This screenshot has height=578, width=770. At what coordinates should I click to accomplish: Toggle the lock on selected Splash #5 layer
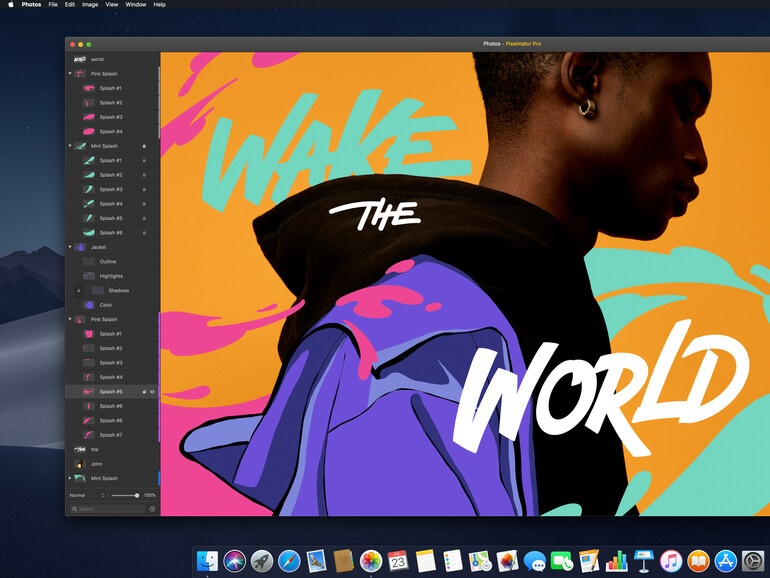144,392
